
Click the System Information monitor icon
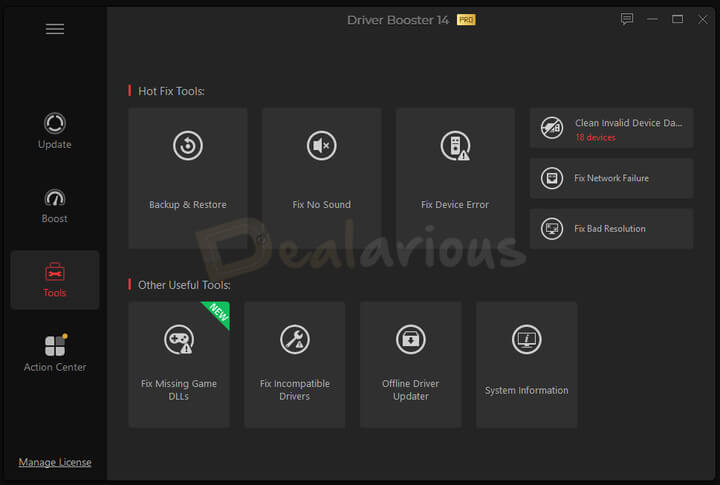tap(526, 340)
